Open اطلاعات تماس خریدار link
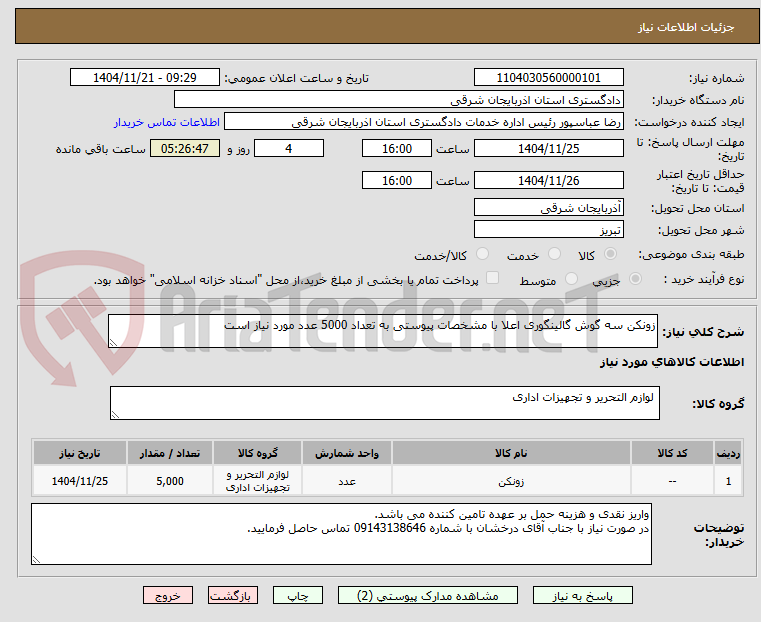761x622 pixels. pos(167,122)
